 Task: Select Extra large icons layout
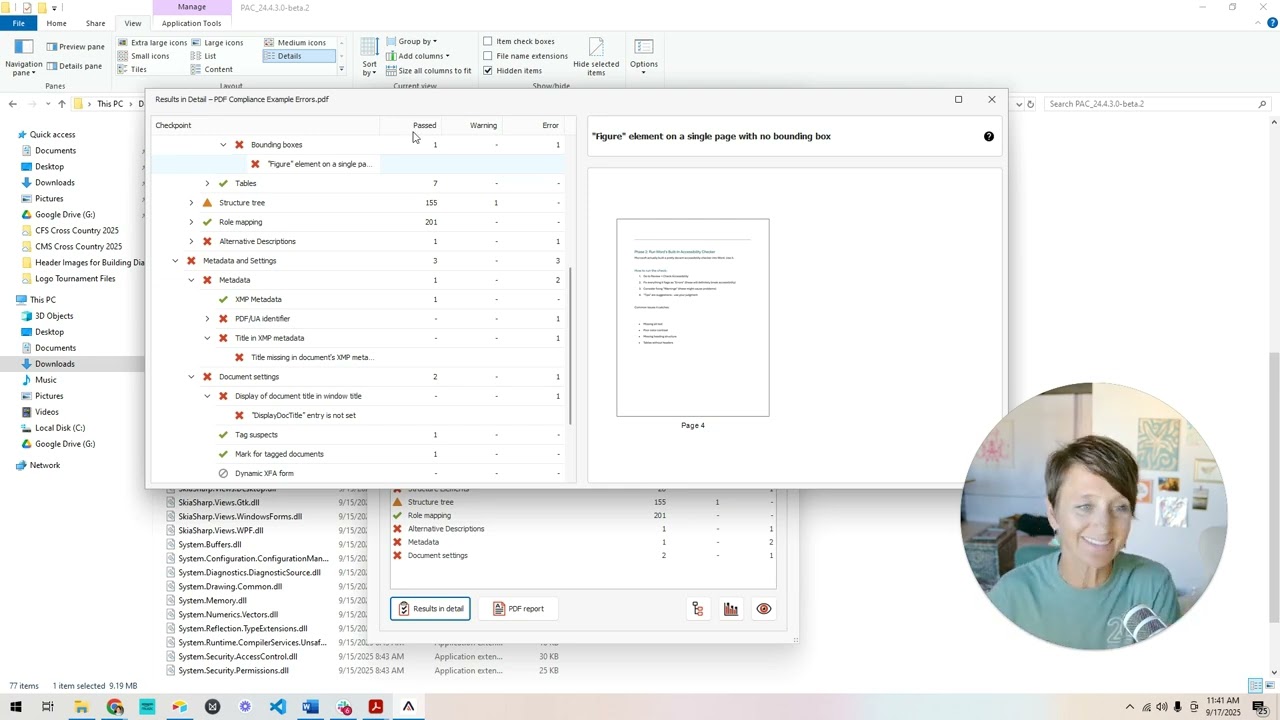(152, 43)
